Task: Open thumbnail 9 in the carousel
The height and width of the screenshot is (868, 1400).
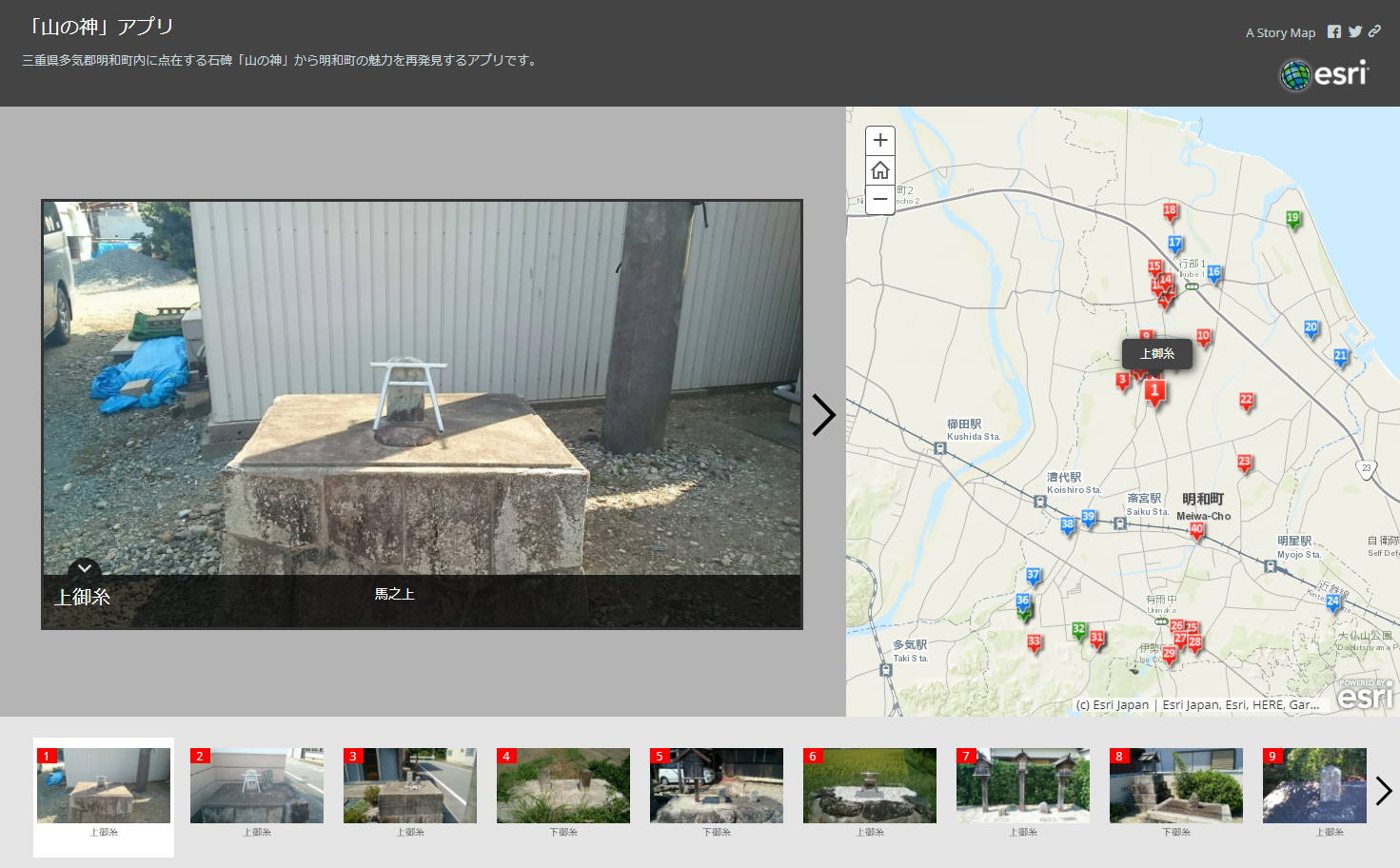Action: click(x=1313, y=786)
